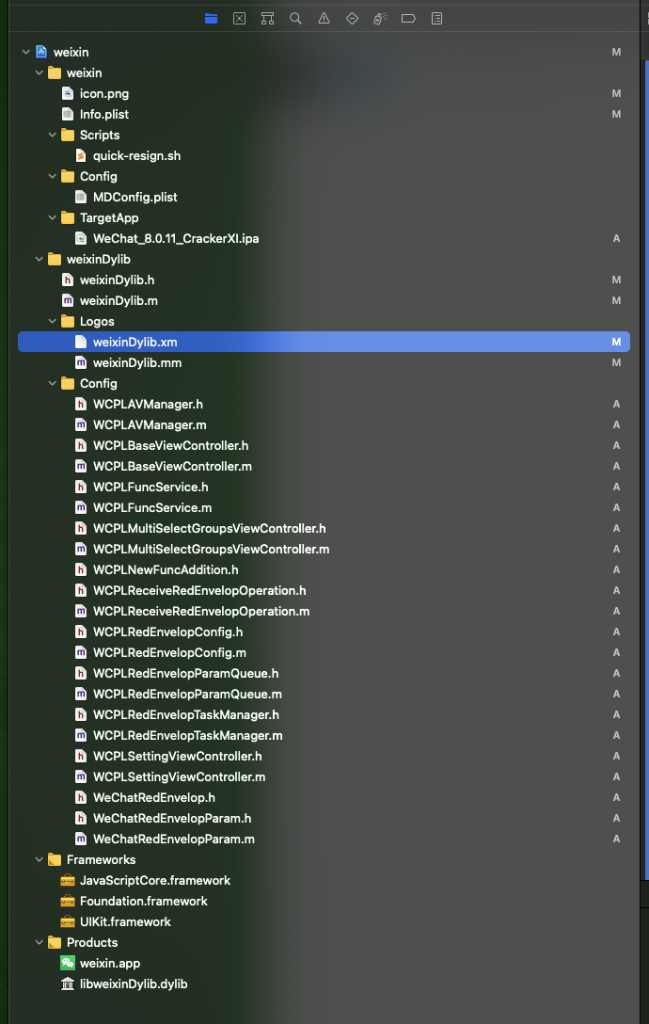The height and width of the screenshot is (1024, 649).
Task: Select WeChat_8.0.11_CrackerXI.ipa file
Action: 175,239
